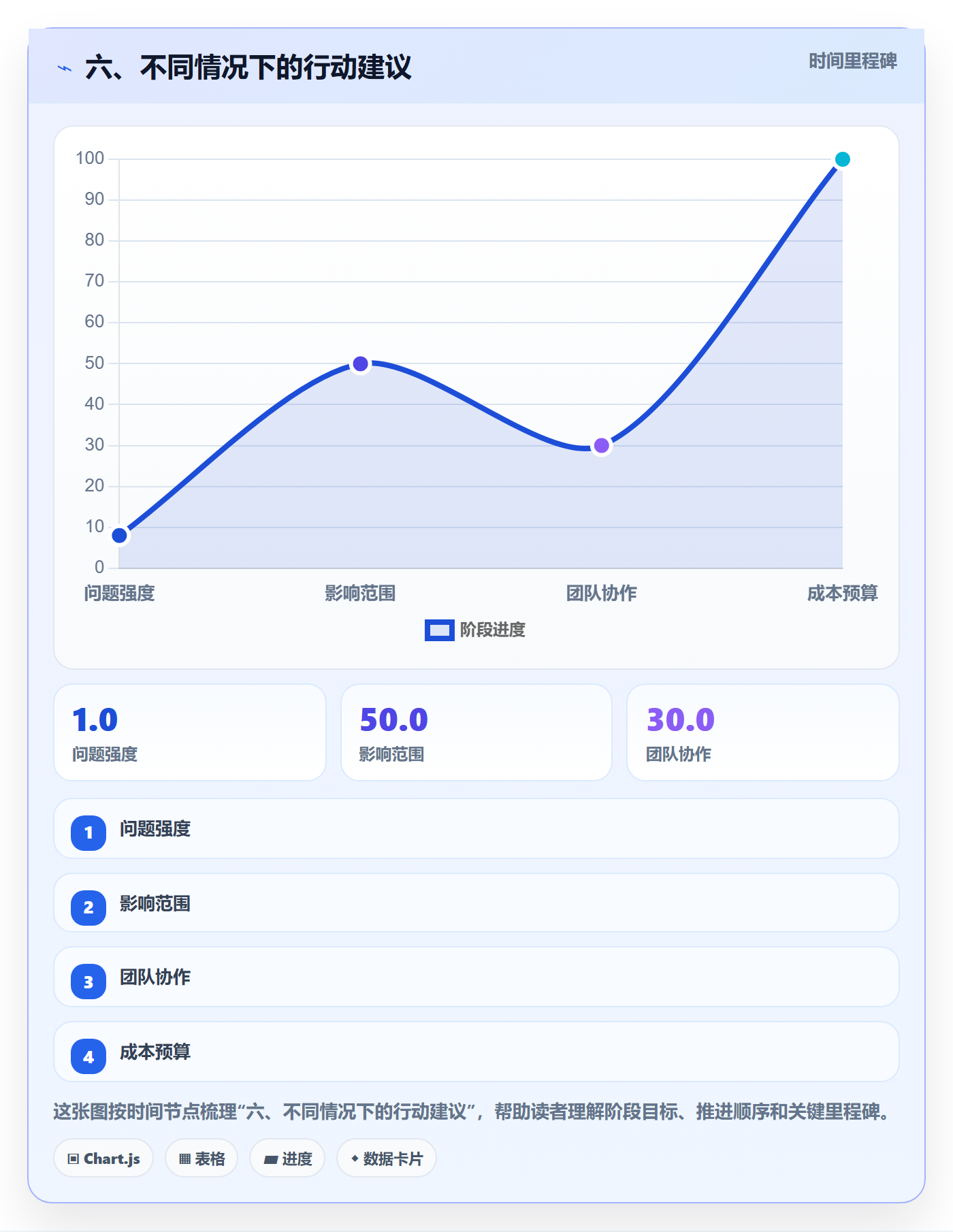This screenshot has width=953, height=1232.
Task: Click the blue data point at 问题强度
Action: pos(120,536)
